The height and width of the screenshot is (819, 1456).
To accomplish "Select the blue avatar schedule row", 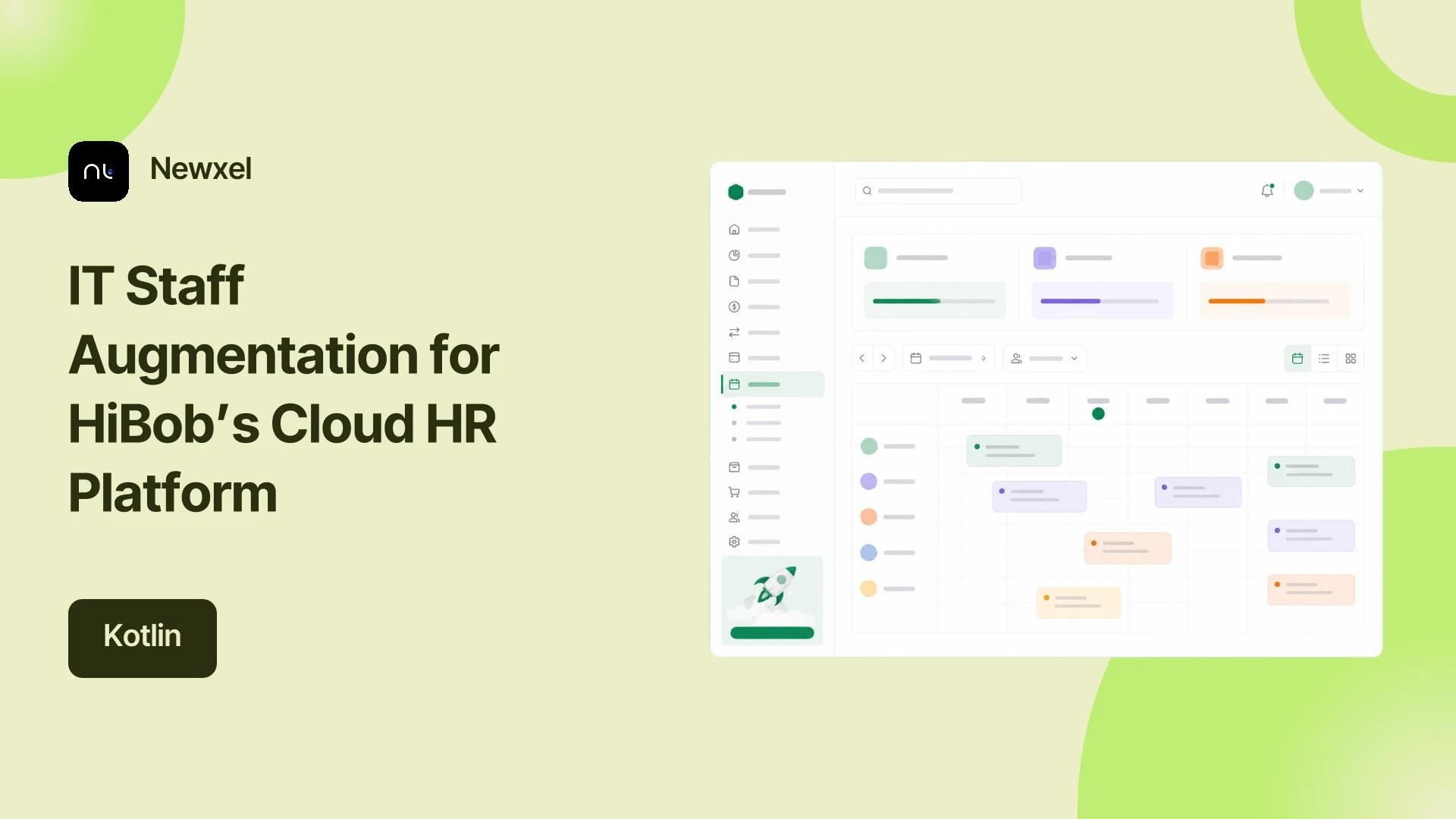I will click(888, 552).
